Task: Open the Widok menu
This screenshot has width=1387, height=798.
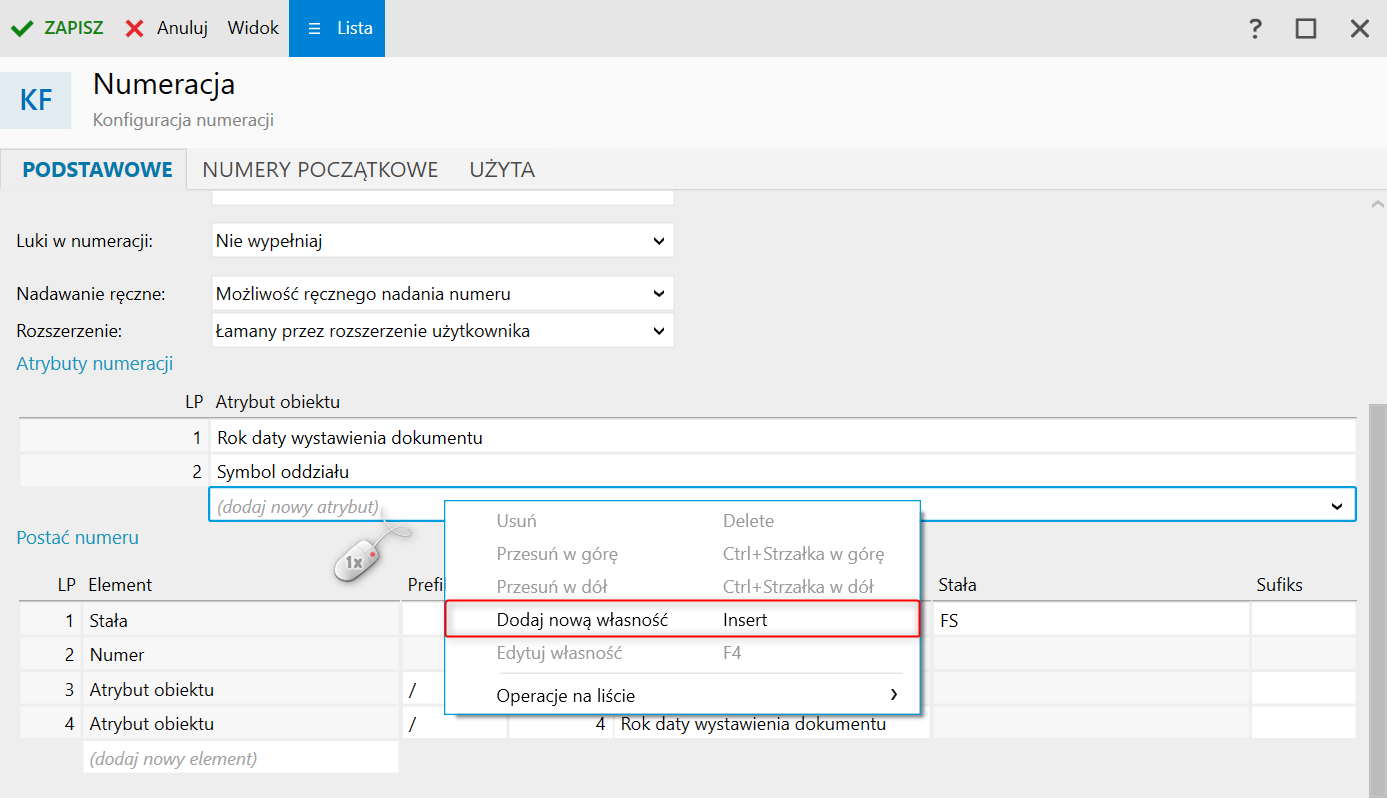Action: pos(253,28)
